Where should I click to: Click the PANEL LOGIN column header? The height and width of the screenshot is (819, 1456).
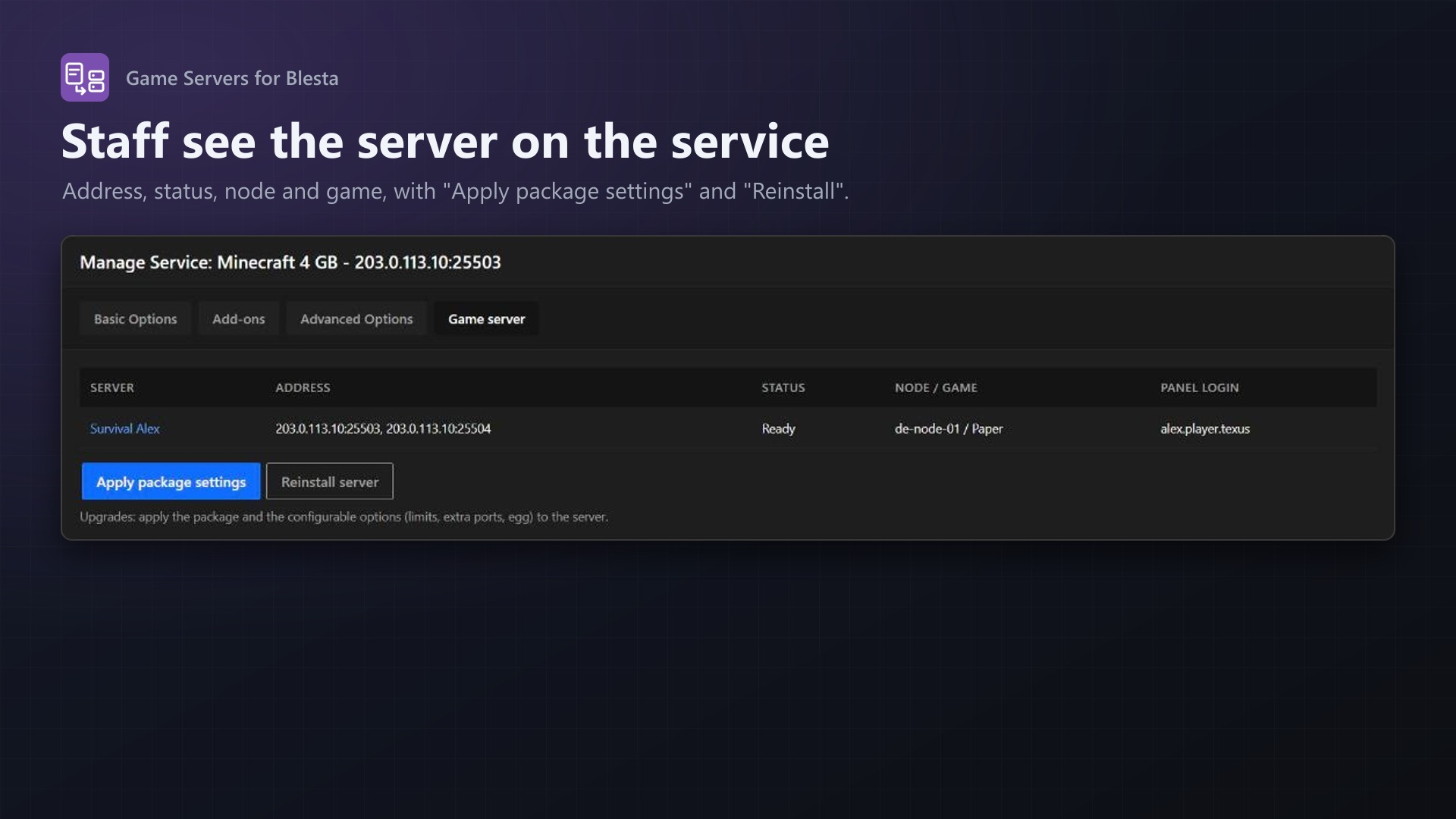(x=1200, y=388)
